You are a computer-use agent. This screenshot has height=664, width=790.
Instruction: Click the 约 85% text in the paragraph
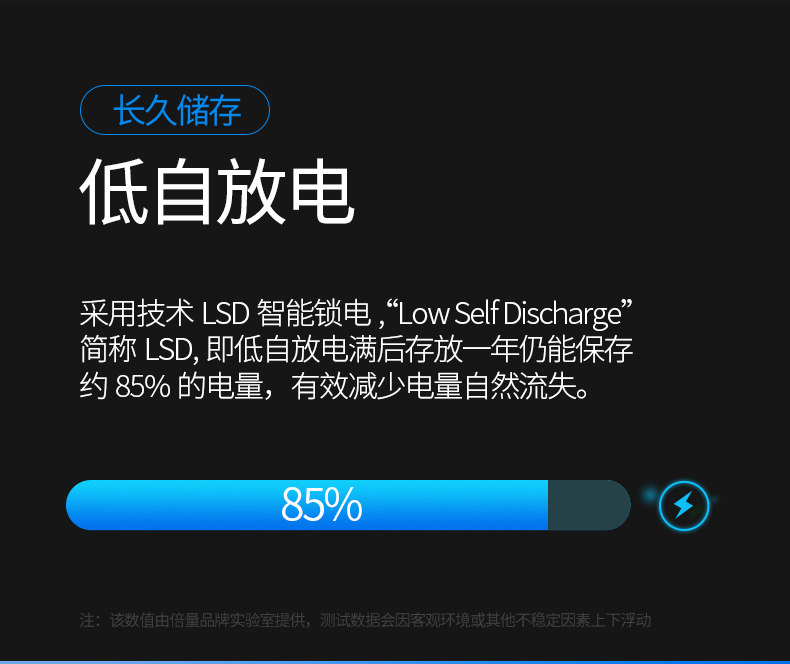pyautogui.click(x=125, y=386)
